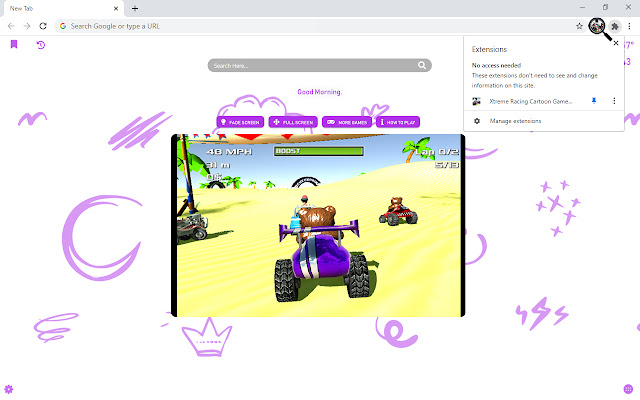640x400 pixels.
Task: Click the Full Screen button
Action: point(293,122)
